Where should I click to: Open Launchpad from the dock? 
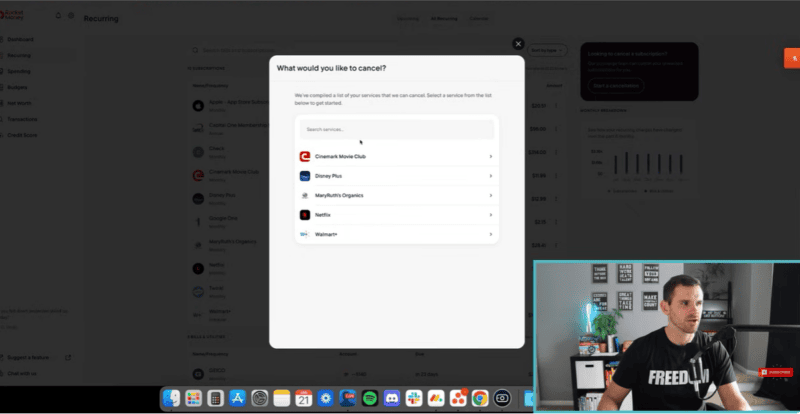pyautogui.click(x=193, y=398)
